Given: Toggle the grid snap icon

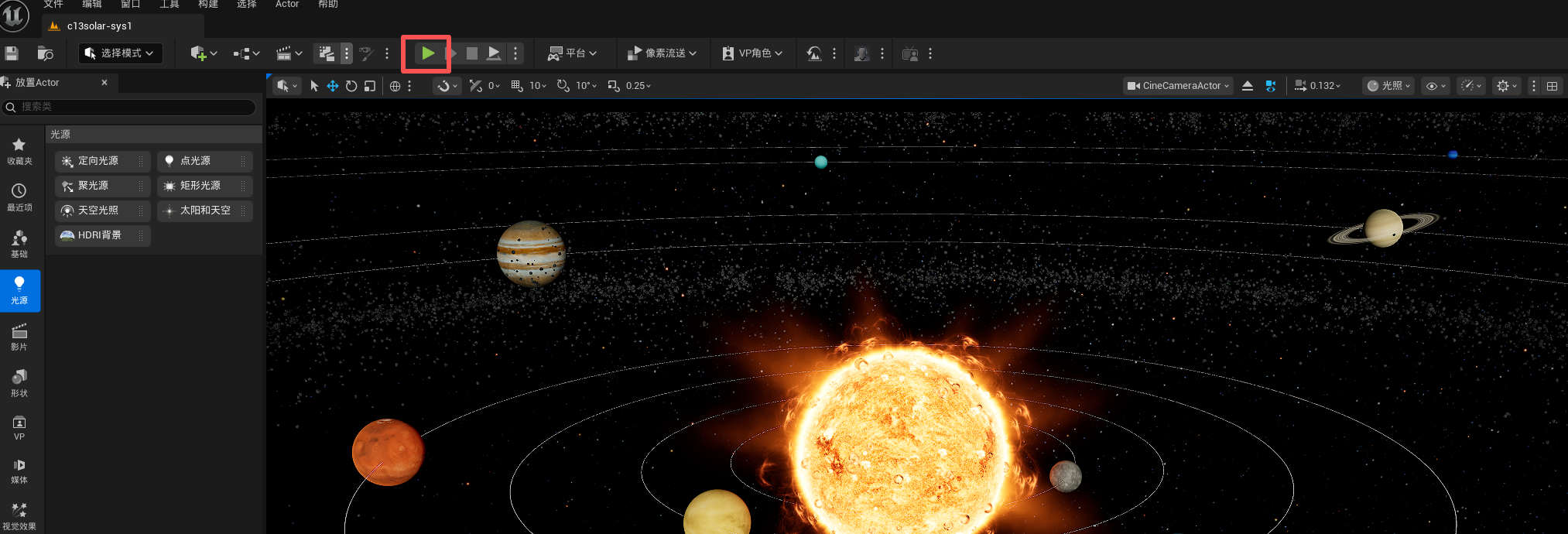Looking at the screenshot, I should pyautogui.click(x=517, y=86).
